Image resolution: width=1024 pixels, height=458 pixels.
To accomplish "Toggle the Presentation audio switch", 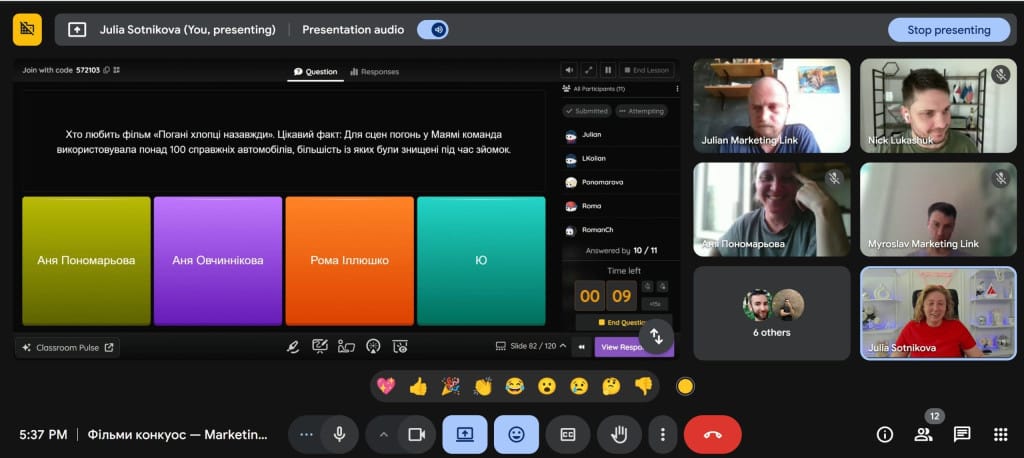I will click(x=432, y=30).
